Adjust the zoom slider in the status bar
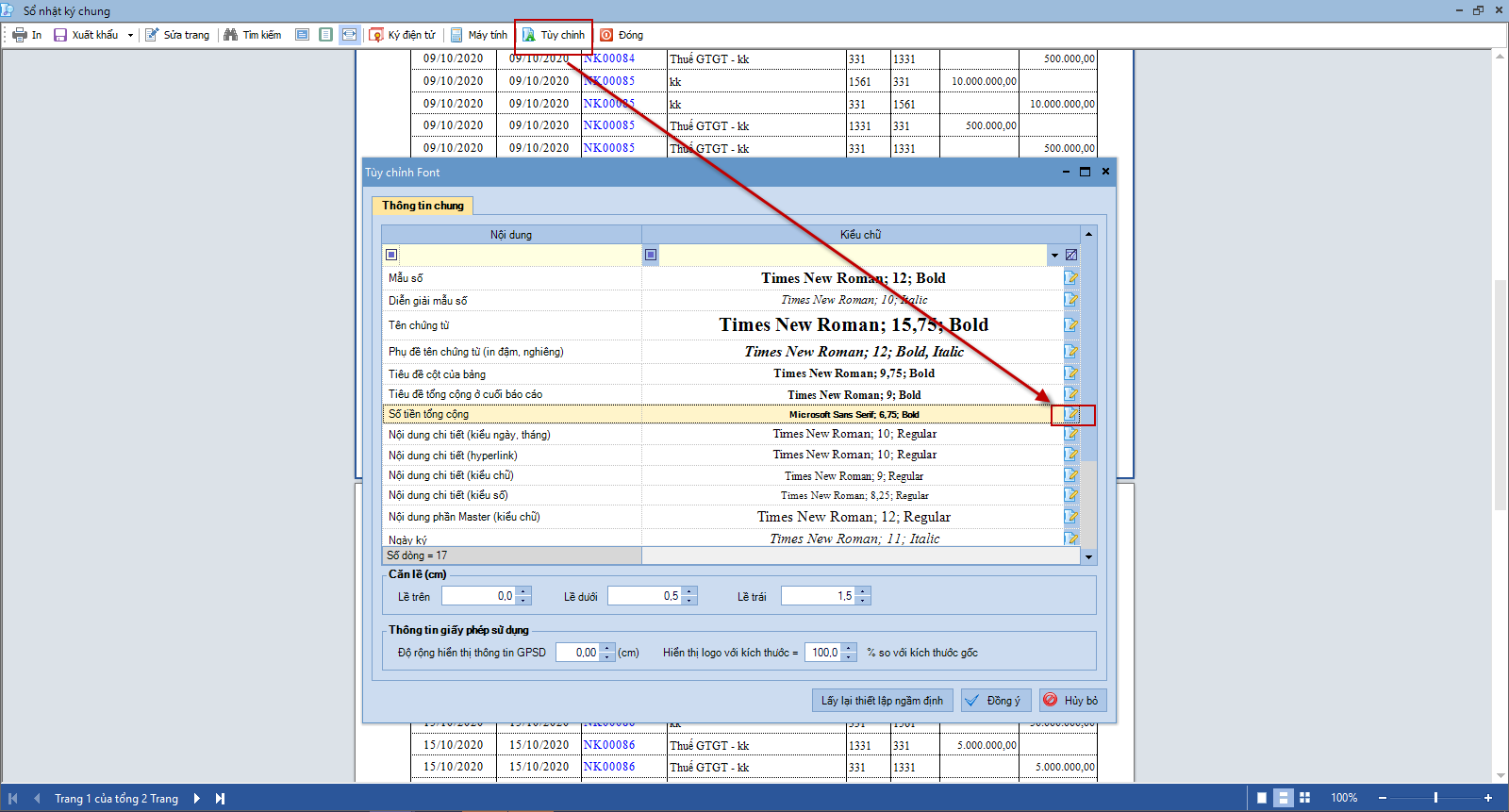Viewport: 1509px width, 812px height. [x=1435, y=798]
